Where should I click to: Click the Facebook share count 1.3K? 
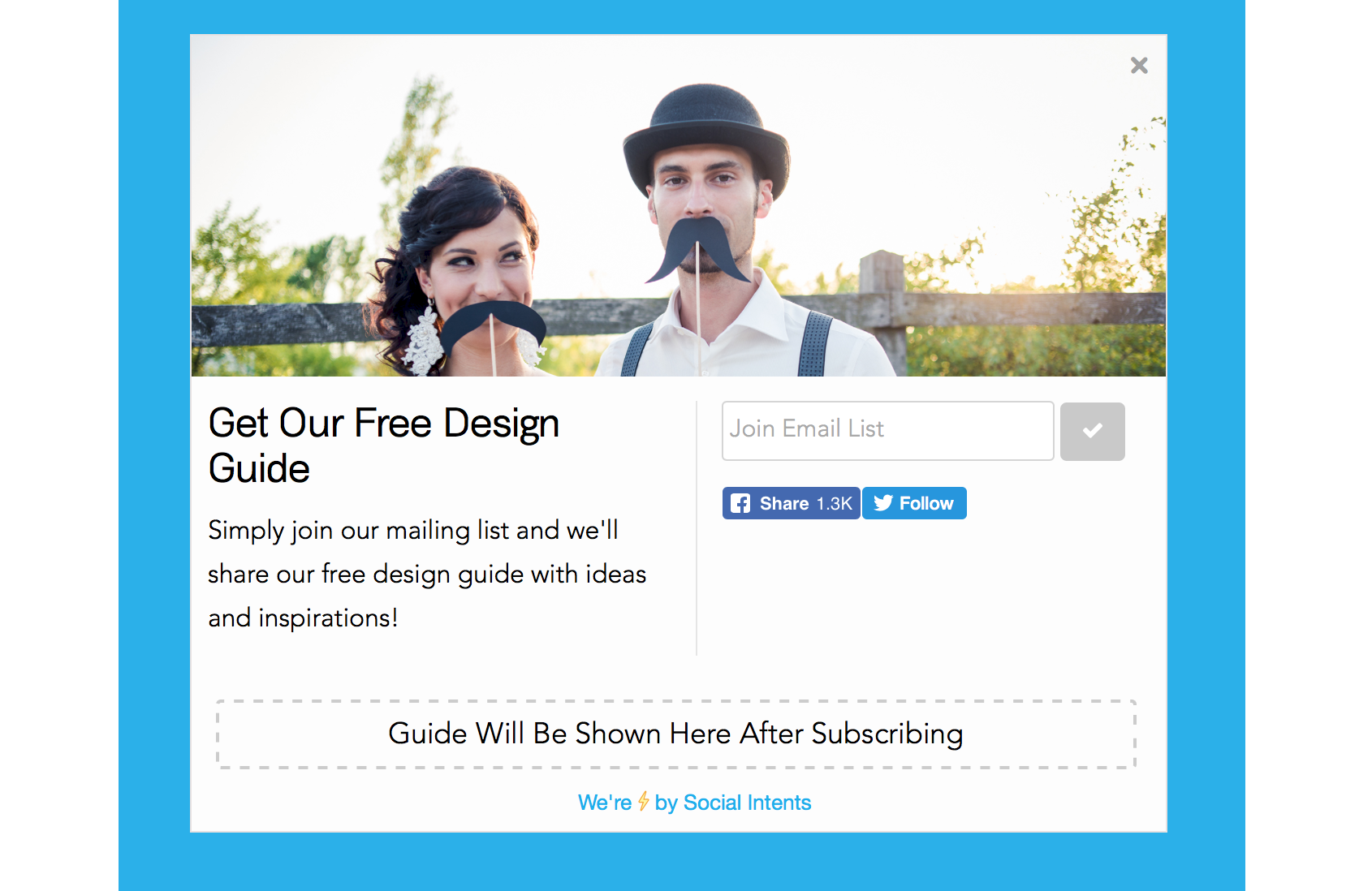[x=835, y=504]
